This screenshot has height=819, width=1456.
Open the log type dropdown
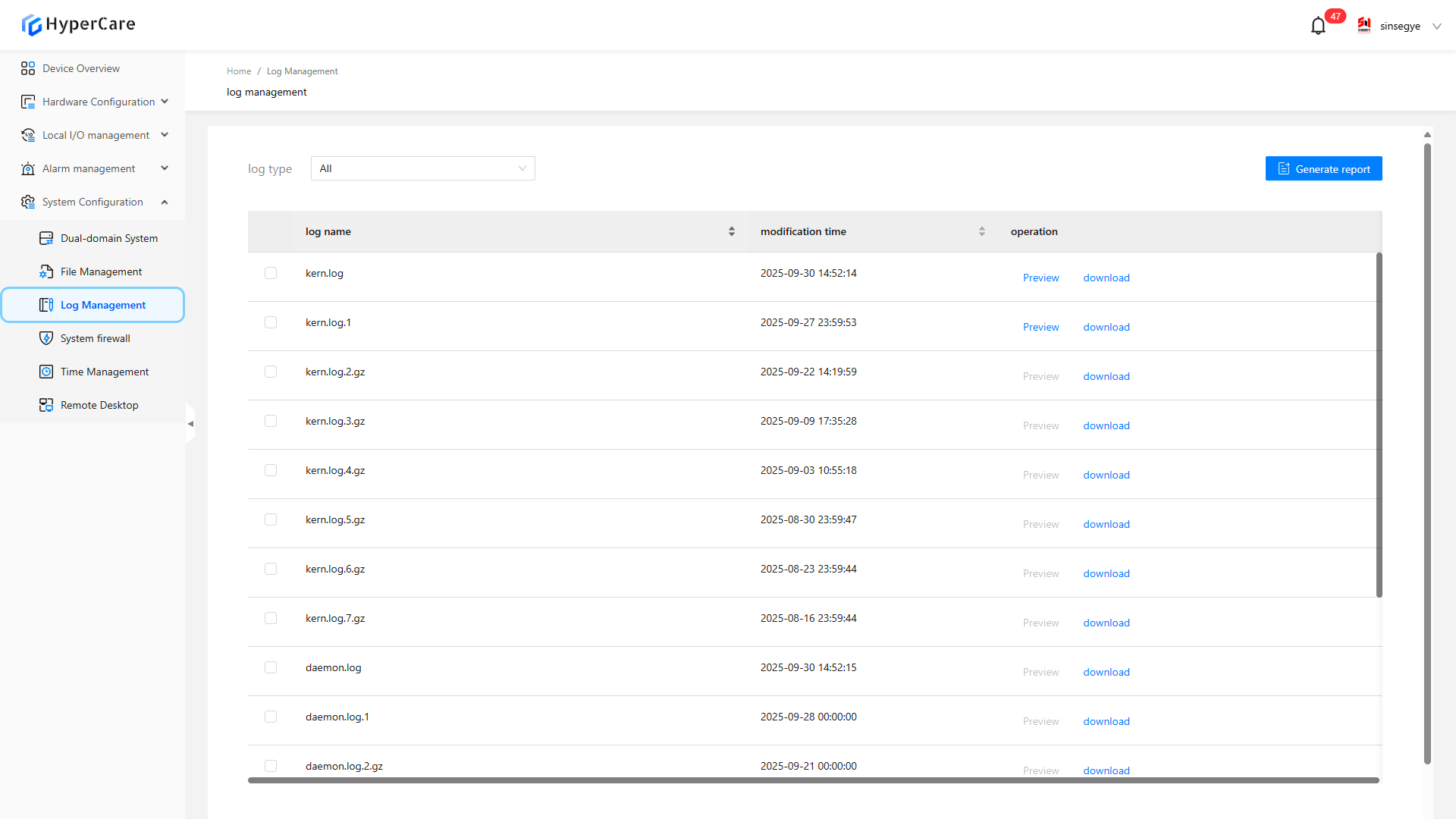tap(422, 168)
